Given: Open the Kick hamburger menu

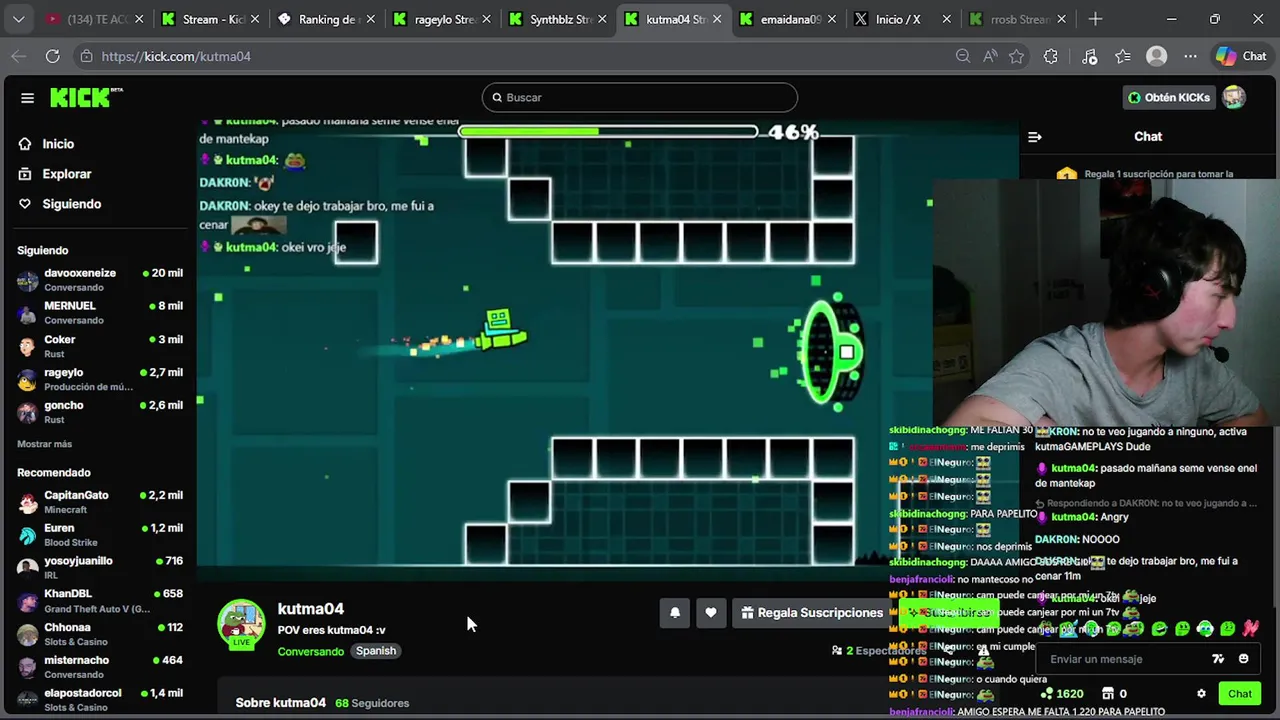Looking at the screenshot, I should click(27, 97).
